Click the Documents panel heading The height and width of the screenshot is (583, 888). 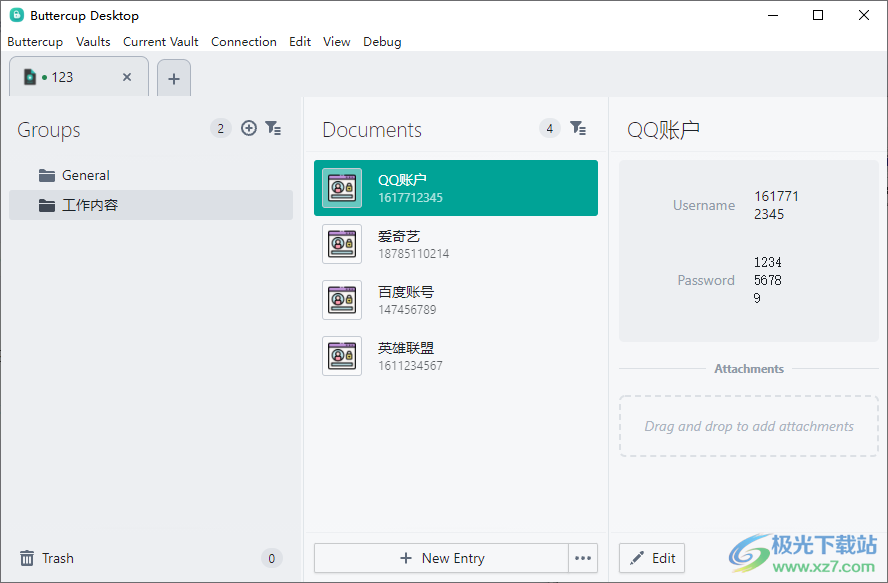point(372,130)
